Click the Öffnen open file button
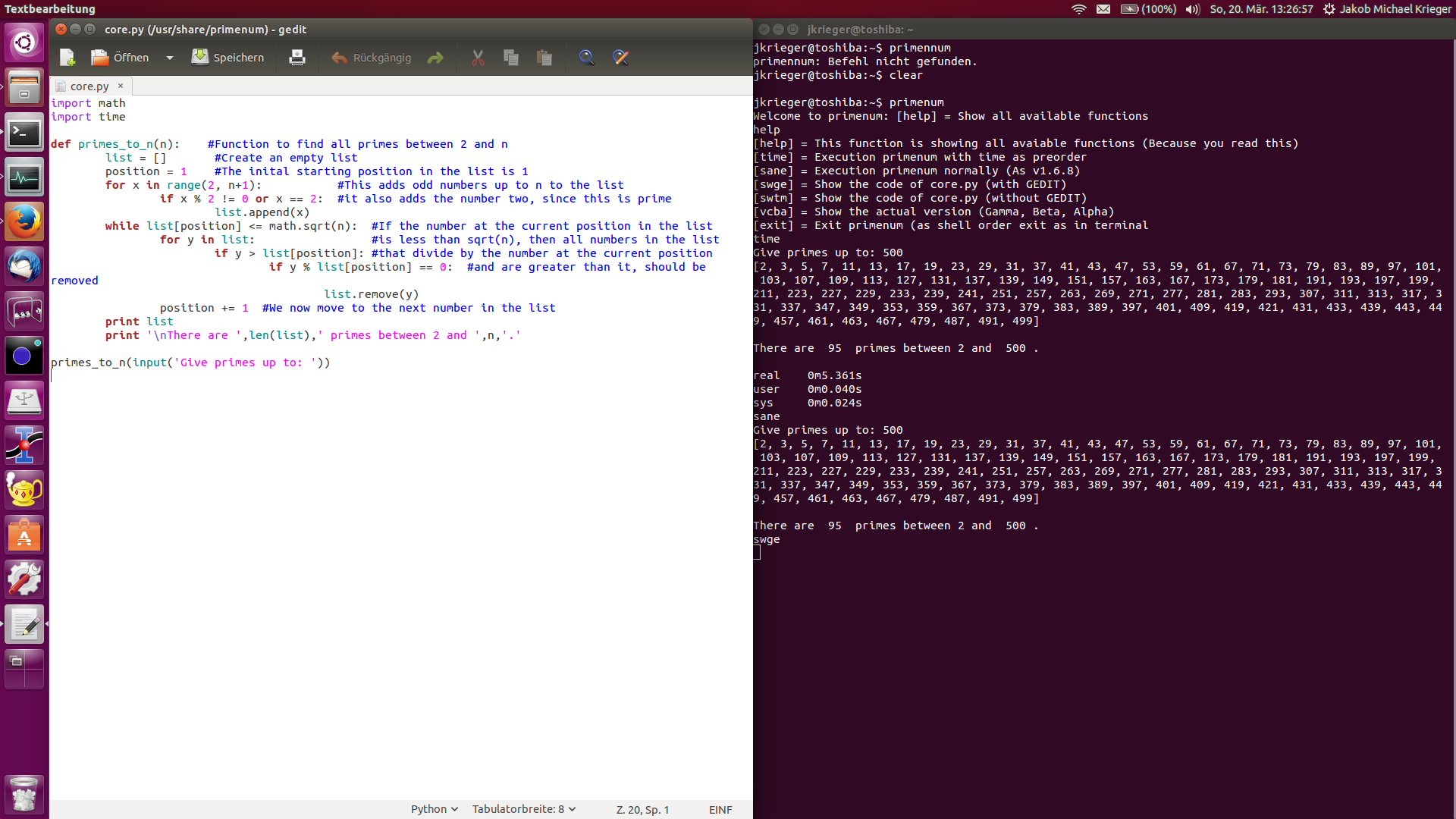The height and width of the screenshot is (819, 1456). (120, 58)
